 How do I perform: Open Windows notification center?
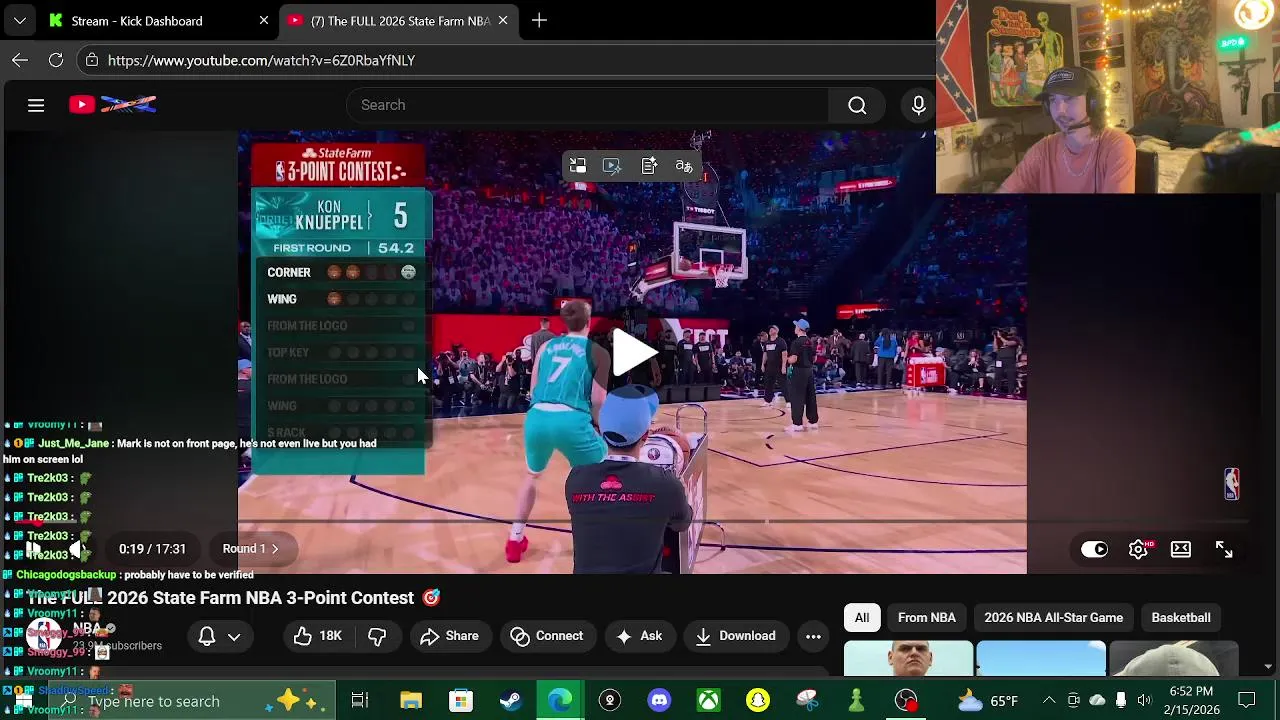(1247, 700)
